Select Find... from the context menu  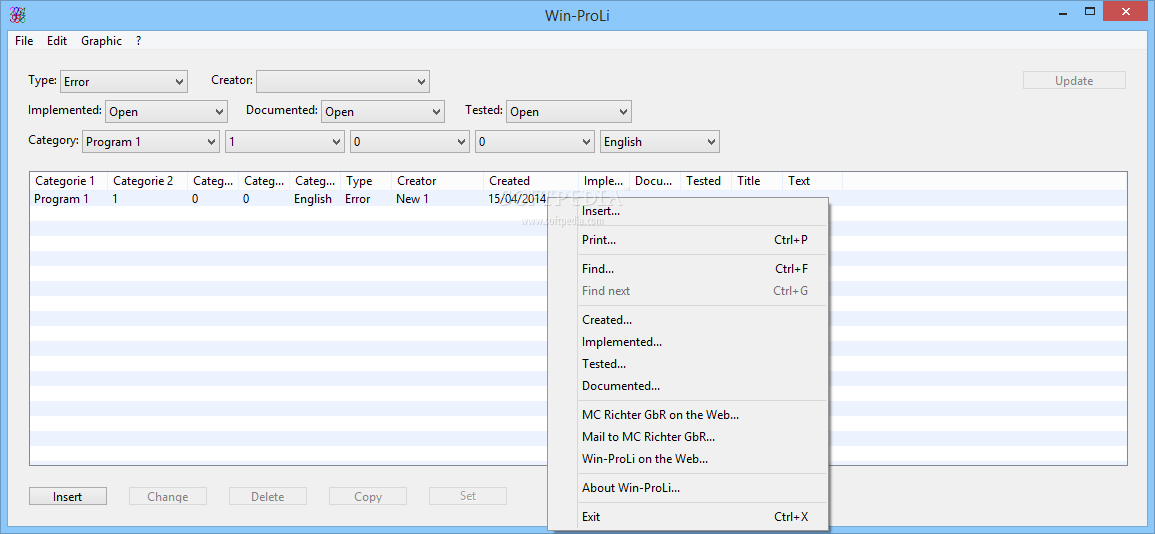click(x=688, y=270)
